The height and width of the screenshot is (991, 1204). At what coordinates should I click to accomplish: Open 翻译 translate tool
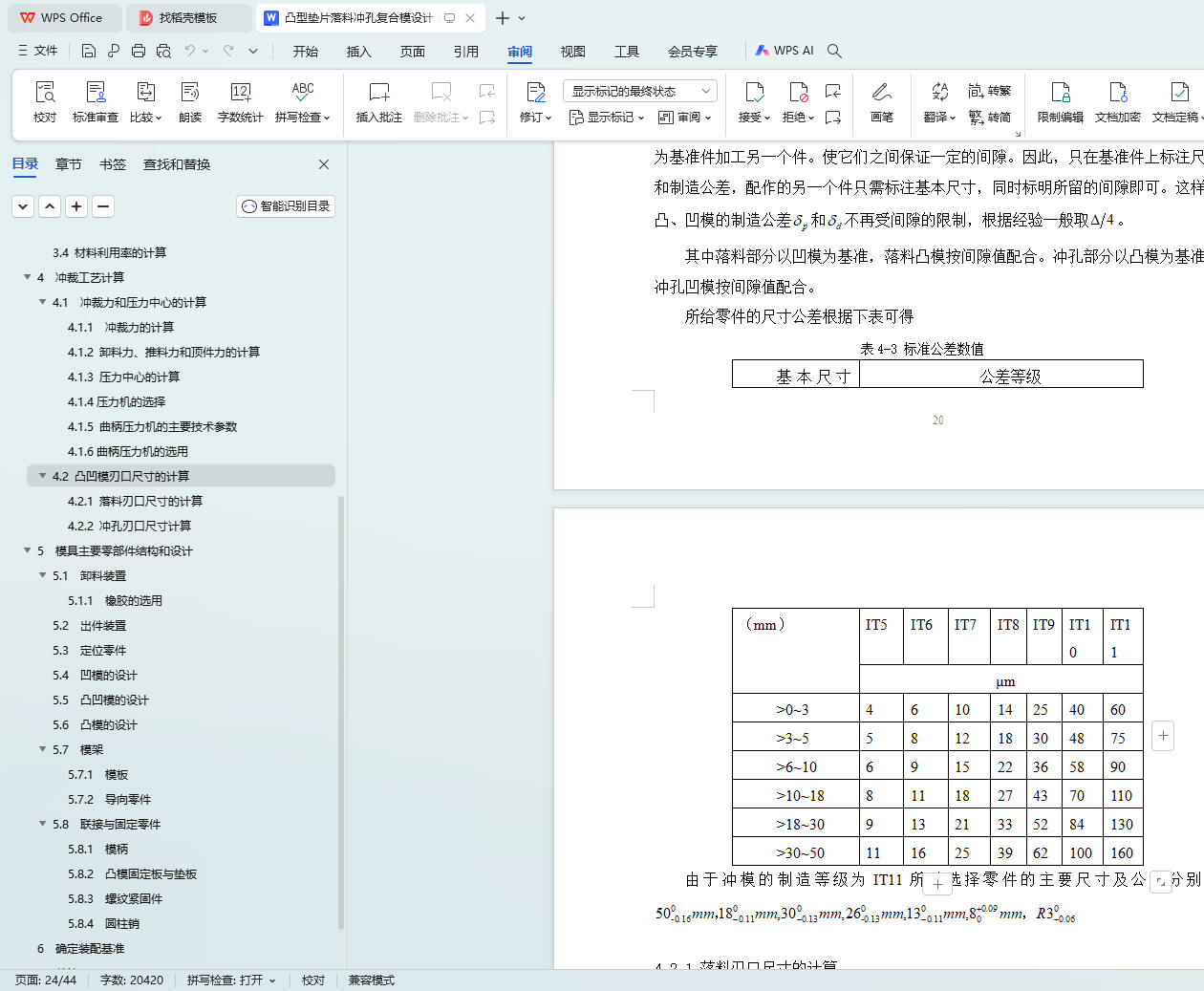click(x=939, y=102)
